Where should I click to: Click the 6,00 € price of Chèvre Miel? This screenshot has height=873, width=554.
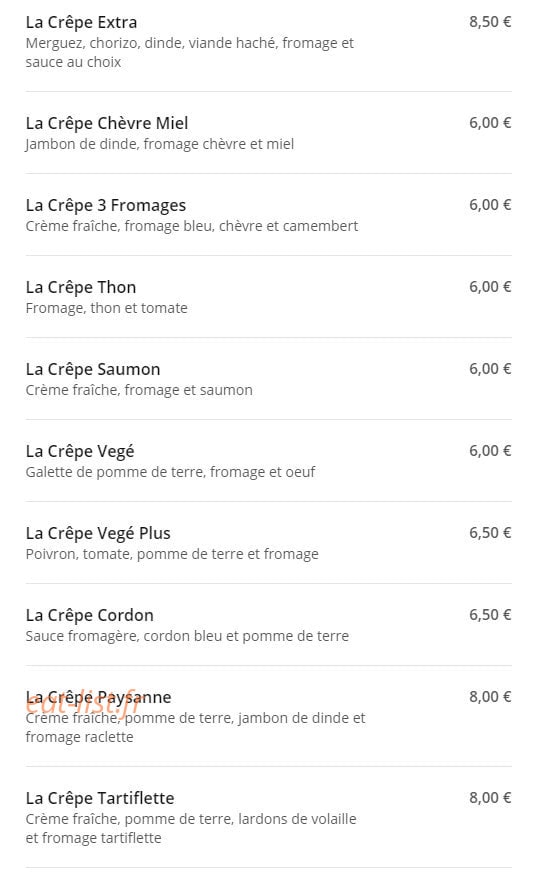point(490,123)
